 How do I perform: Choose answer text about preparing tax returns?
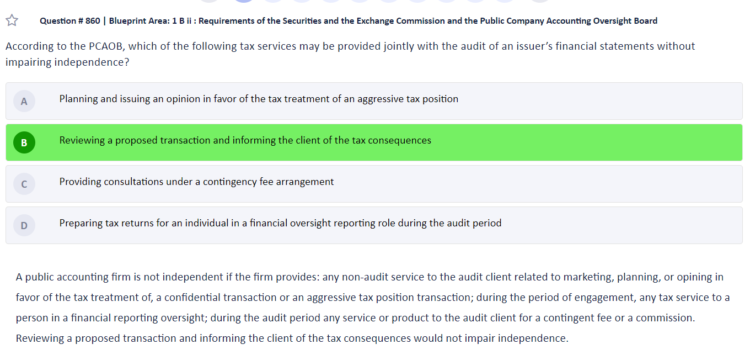[280, 223]
